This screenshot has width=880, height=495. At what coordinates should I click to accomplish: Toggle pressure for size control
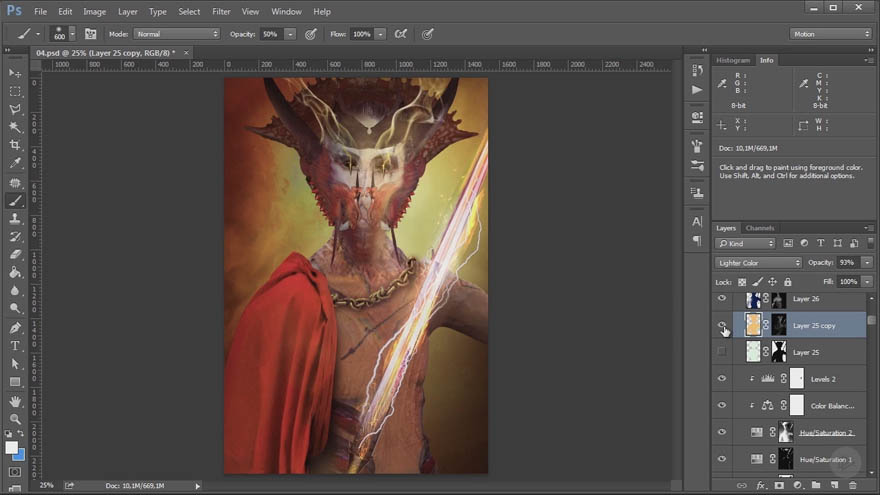[x=428, y=34]
